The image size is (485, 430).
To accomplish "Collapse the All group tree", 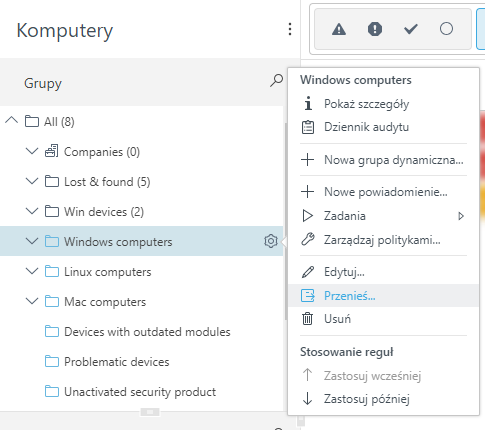I will (12, 120).
